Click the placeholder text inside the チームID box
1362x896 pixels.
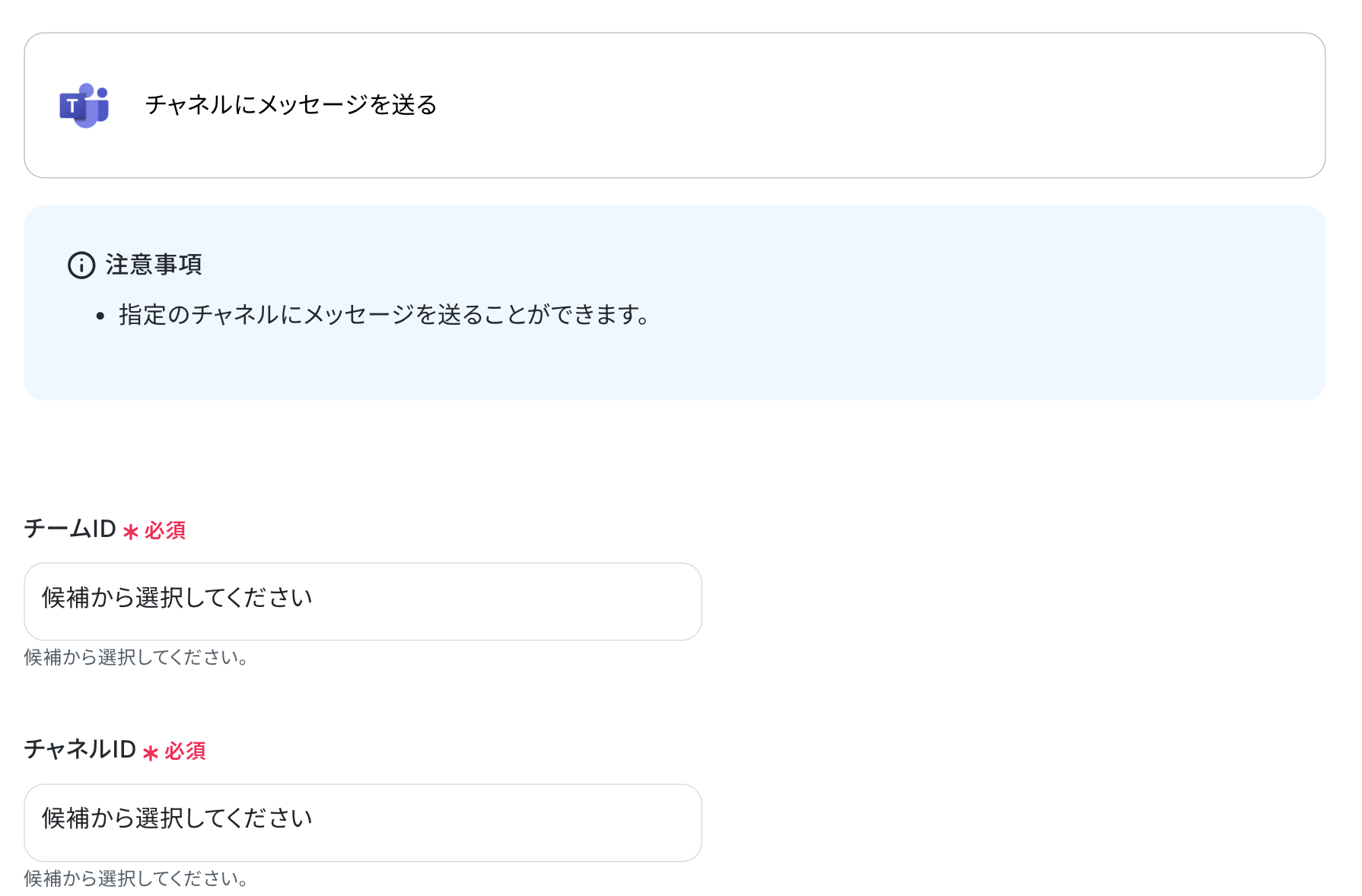[177, 598]
